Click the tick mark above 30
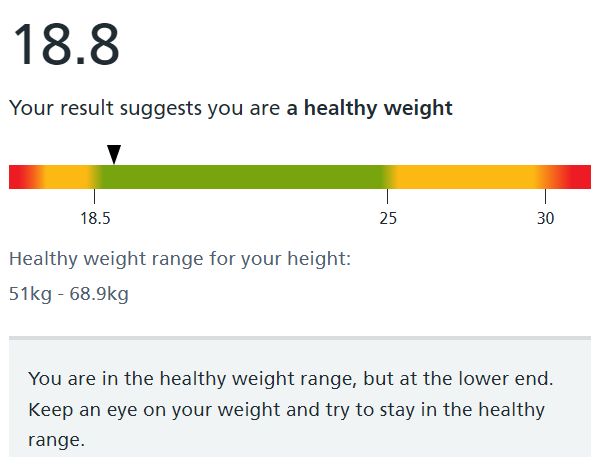This screenshot has height=457, width=607. (x=545, y=196)
